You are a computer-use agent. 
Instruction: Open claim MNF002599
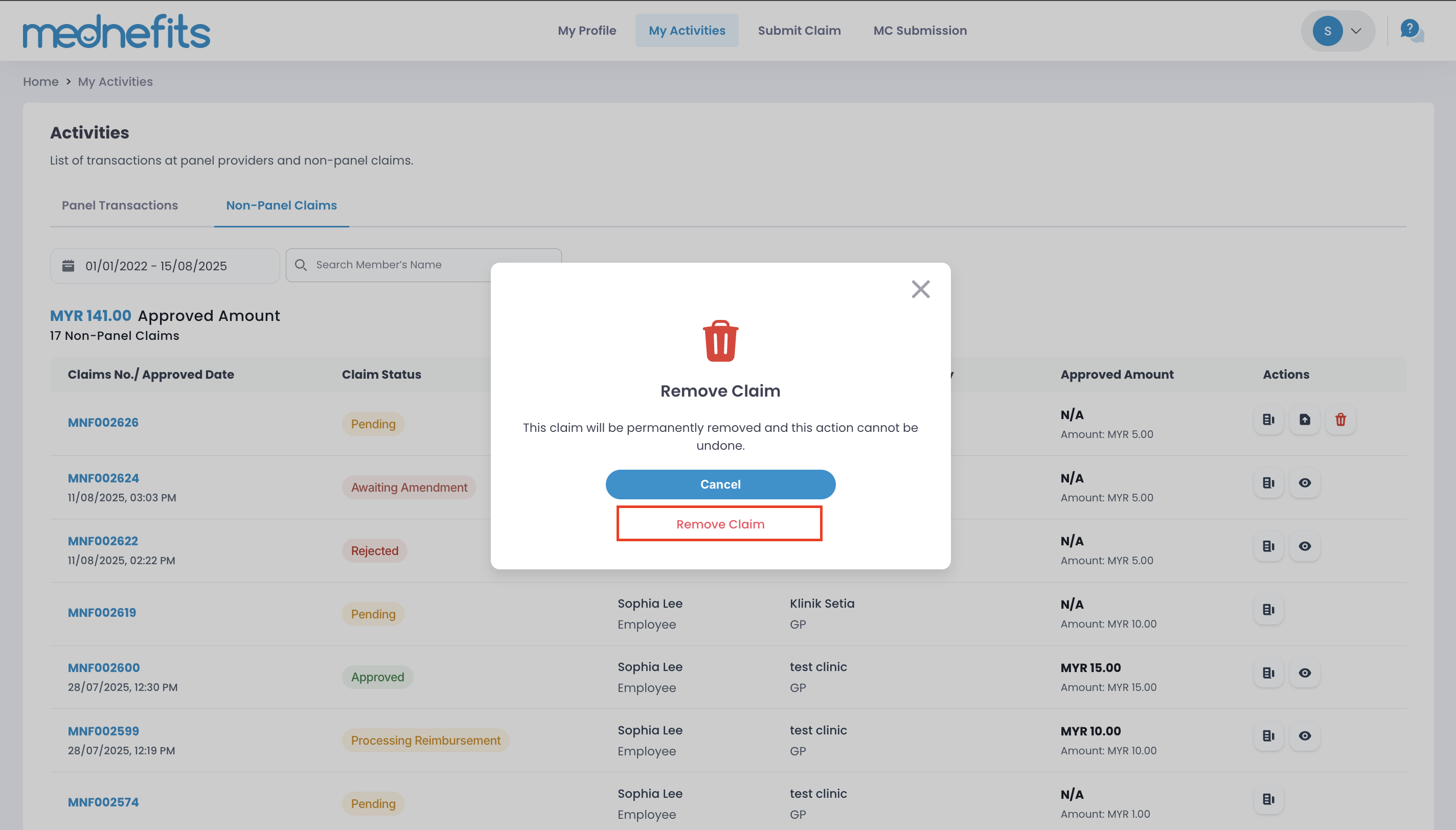[103, 731]
